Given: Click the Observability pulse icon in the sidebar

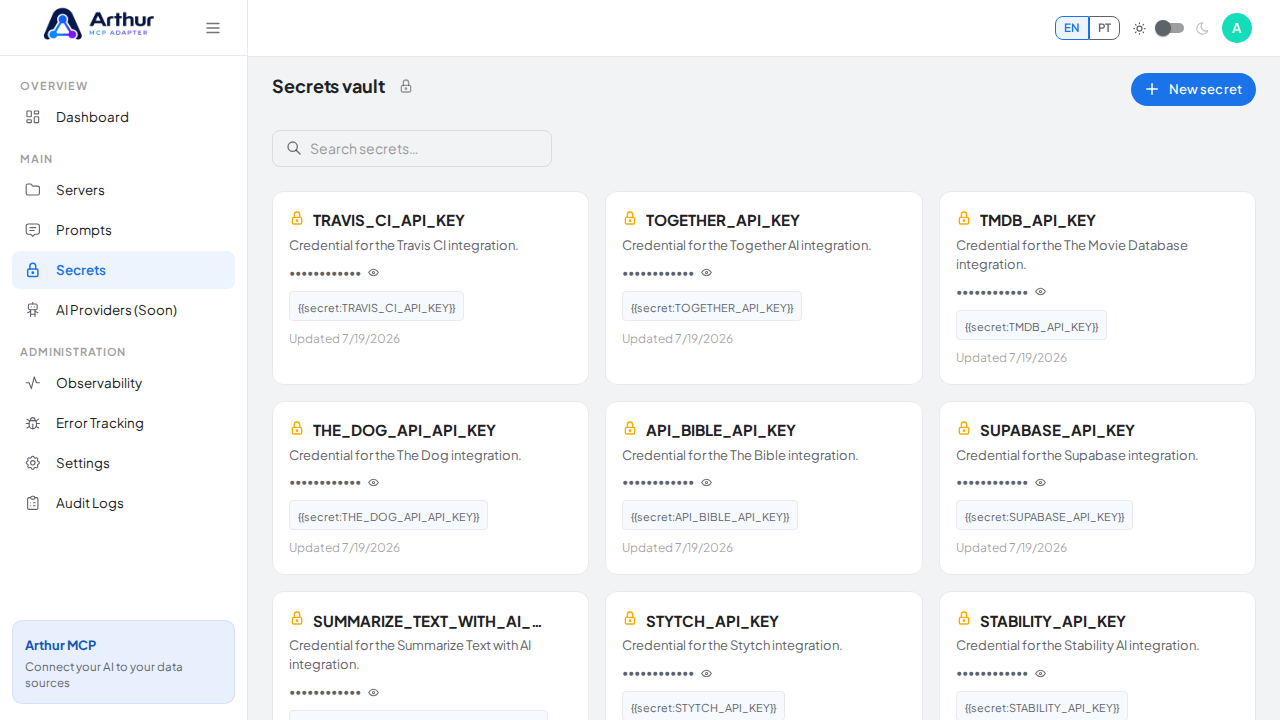Looking at the screenshot, I should click(33, 383).
